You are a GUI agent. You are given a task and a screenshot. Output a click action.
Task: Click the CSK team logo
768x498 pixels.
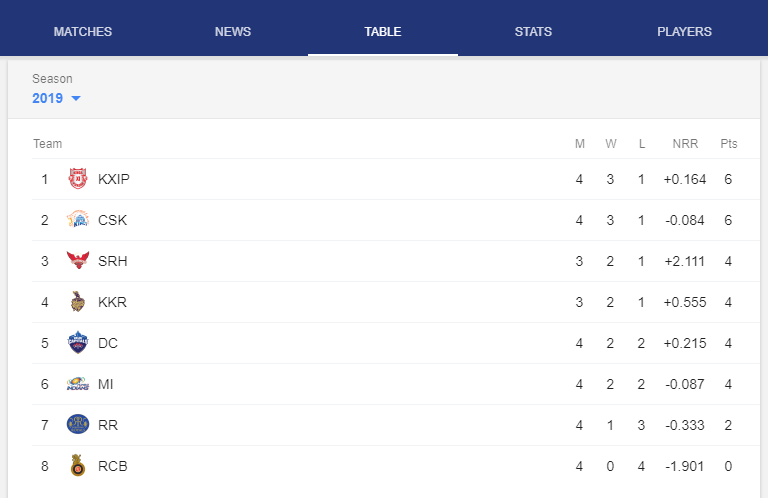click(78, 220)
